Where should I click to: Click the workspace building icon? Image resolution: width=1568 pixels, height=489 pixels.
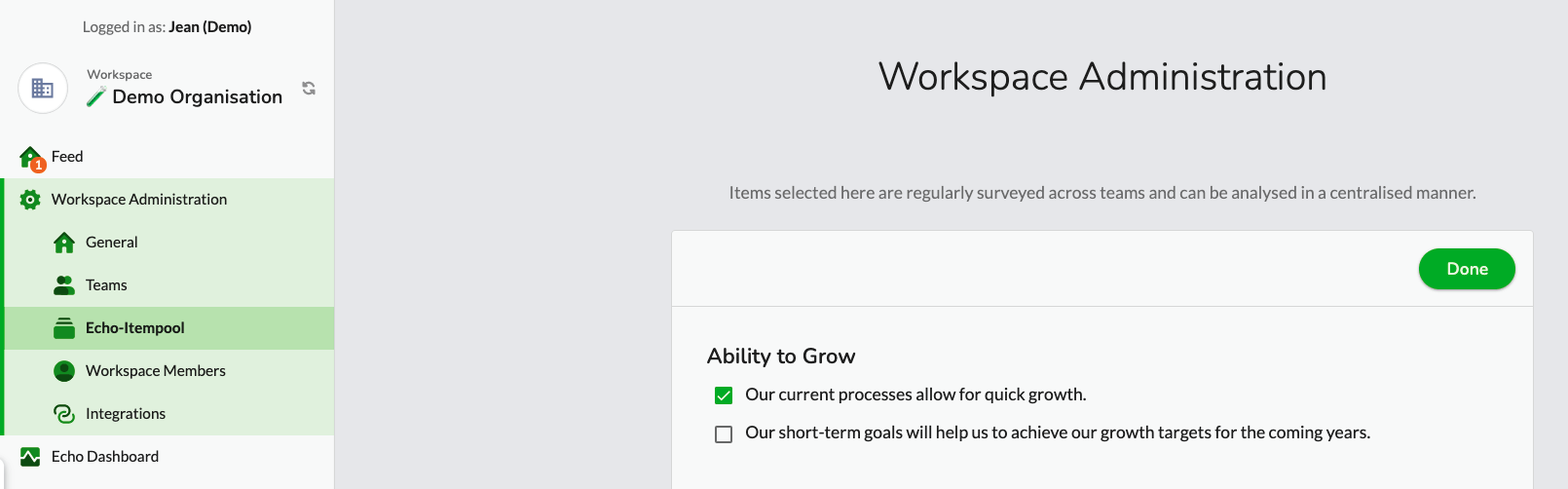point(43,89)
